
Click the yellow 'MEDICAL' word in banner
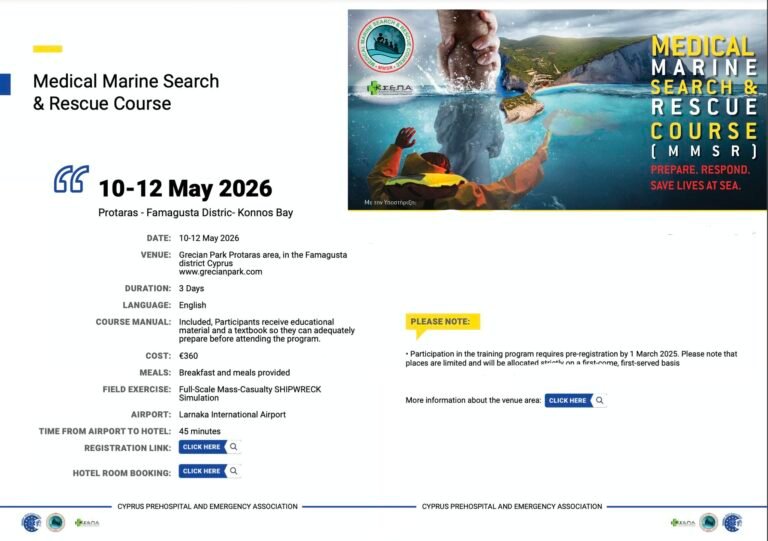tap(702, 47)
